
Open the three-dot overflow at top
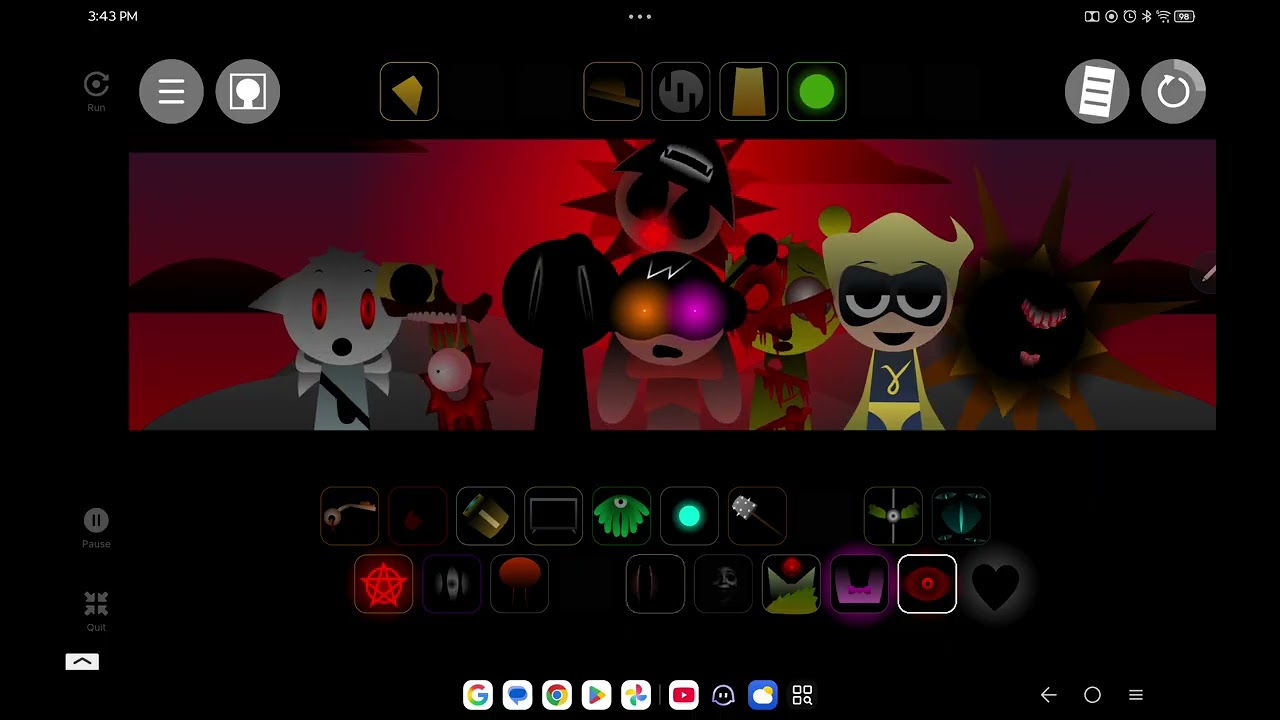click(640, 17)
